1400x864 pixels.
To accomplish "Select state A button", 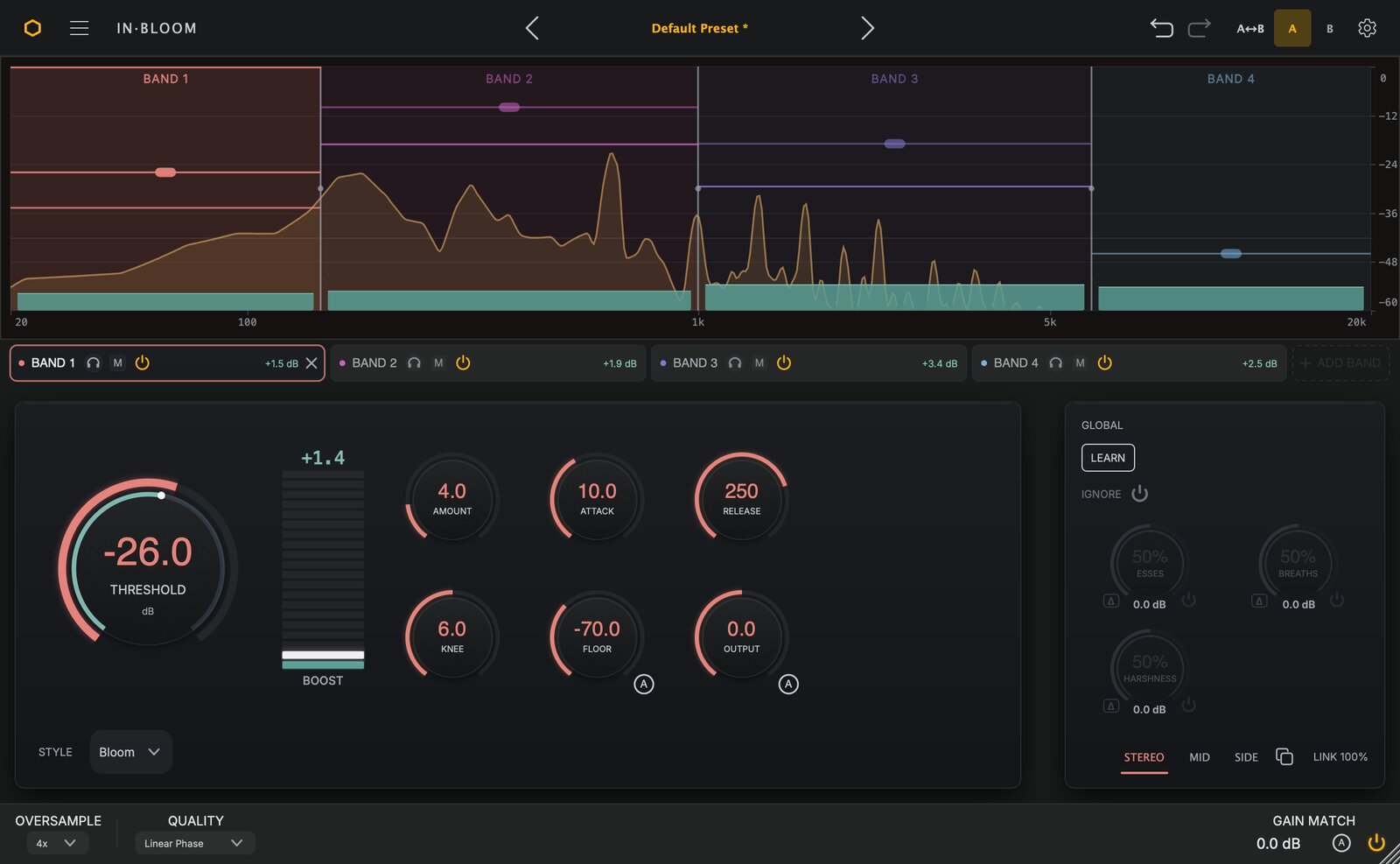I will (x=1292, y=28).
